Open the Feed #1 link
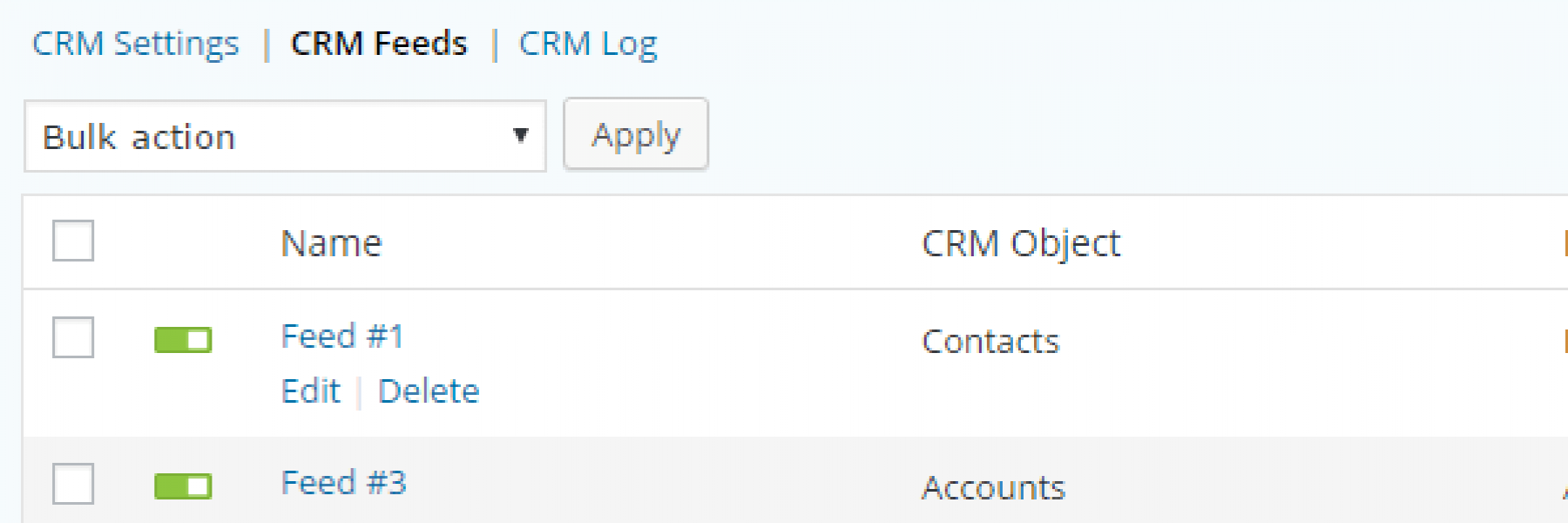This screenshot has height=523, width=1568. tap(342, 336)
